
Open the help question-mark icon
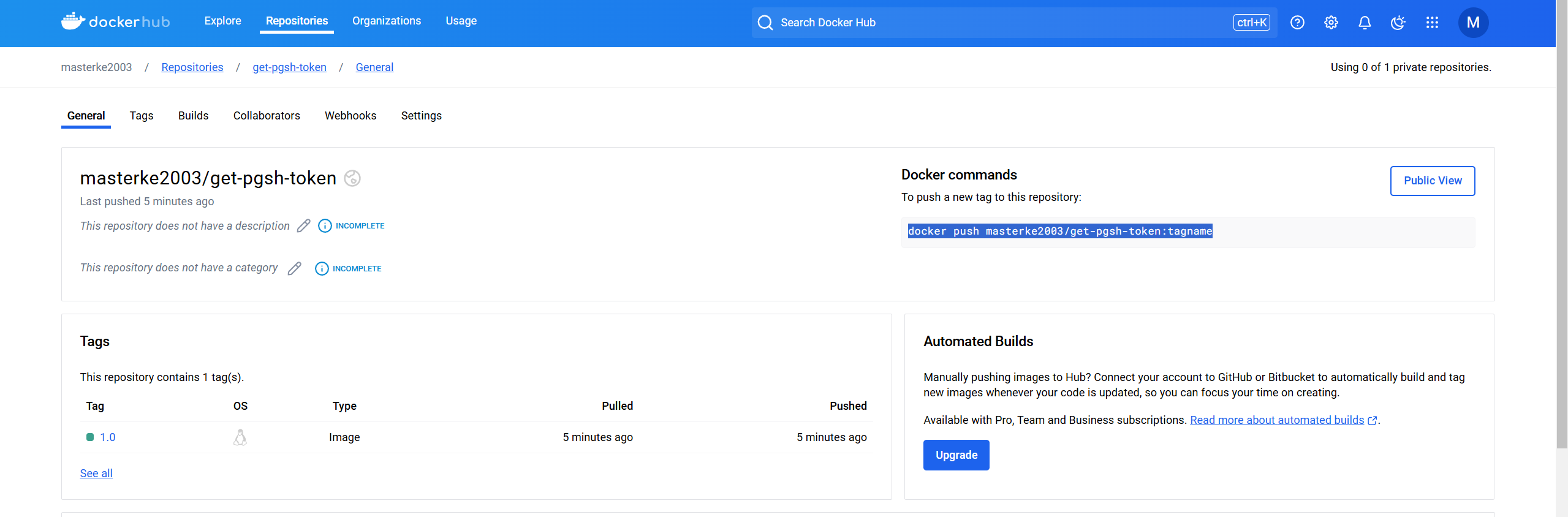tap(1297, 23)
